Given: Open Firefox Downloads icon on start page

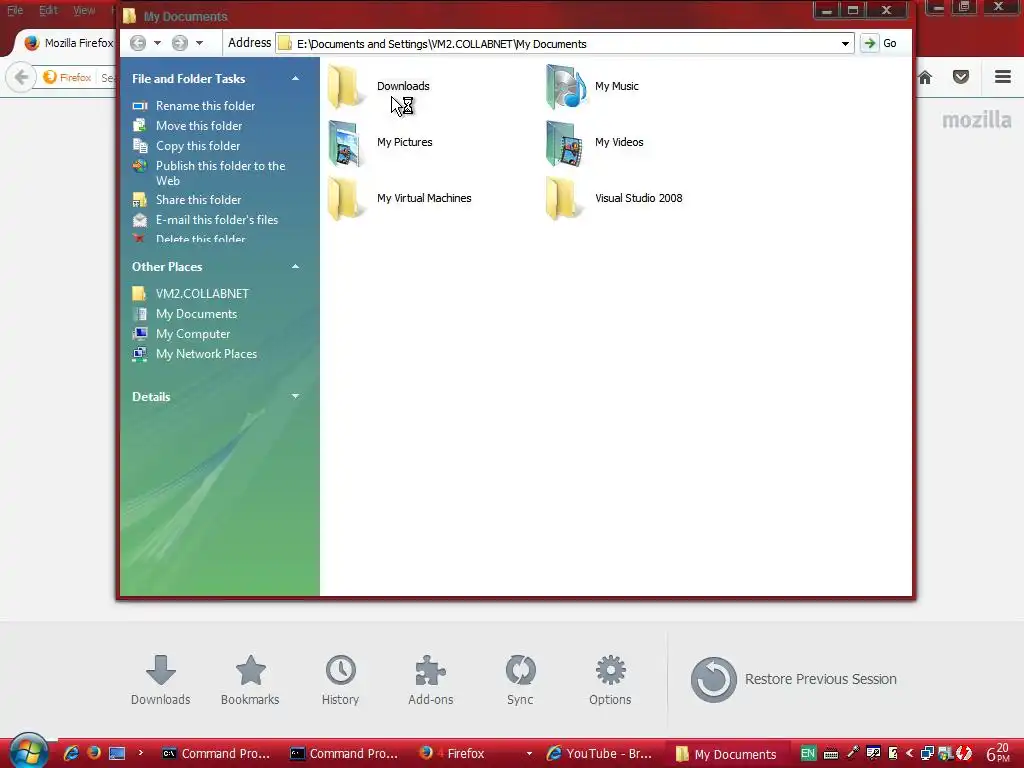Looking at the screenshot, I should (161, 670).
